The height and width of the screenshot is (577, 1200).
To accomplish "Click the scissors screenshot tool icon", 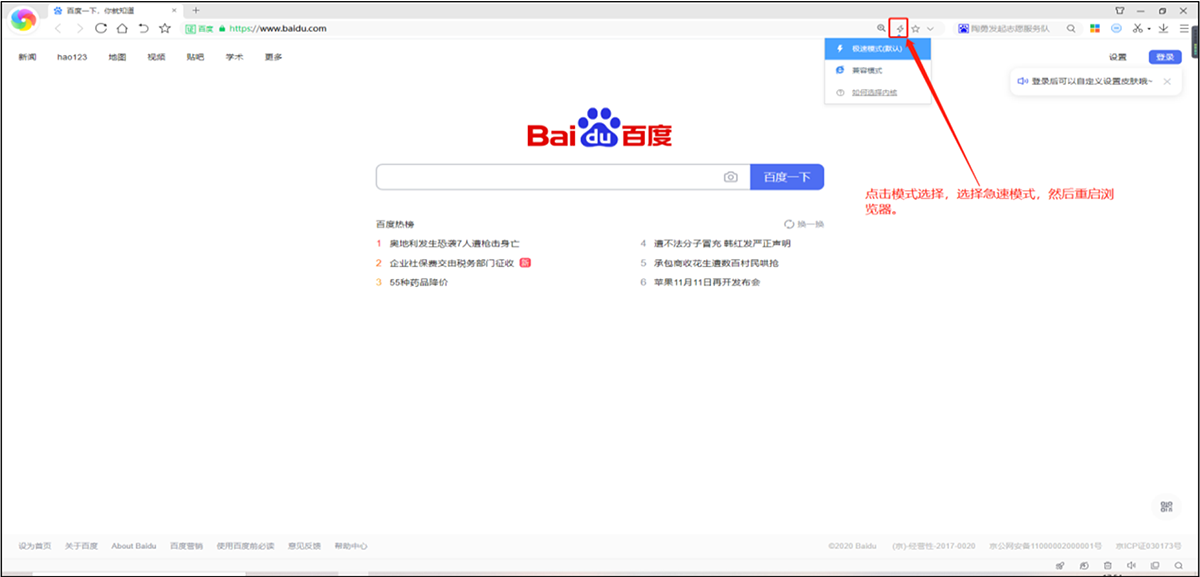I will [x=1137, y=29].
